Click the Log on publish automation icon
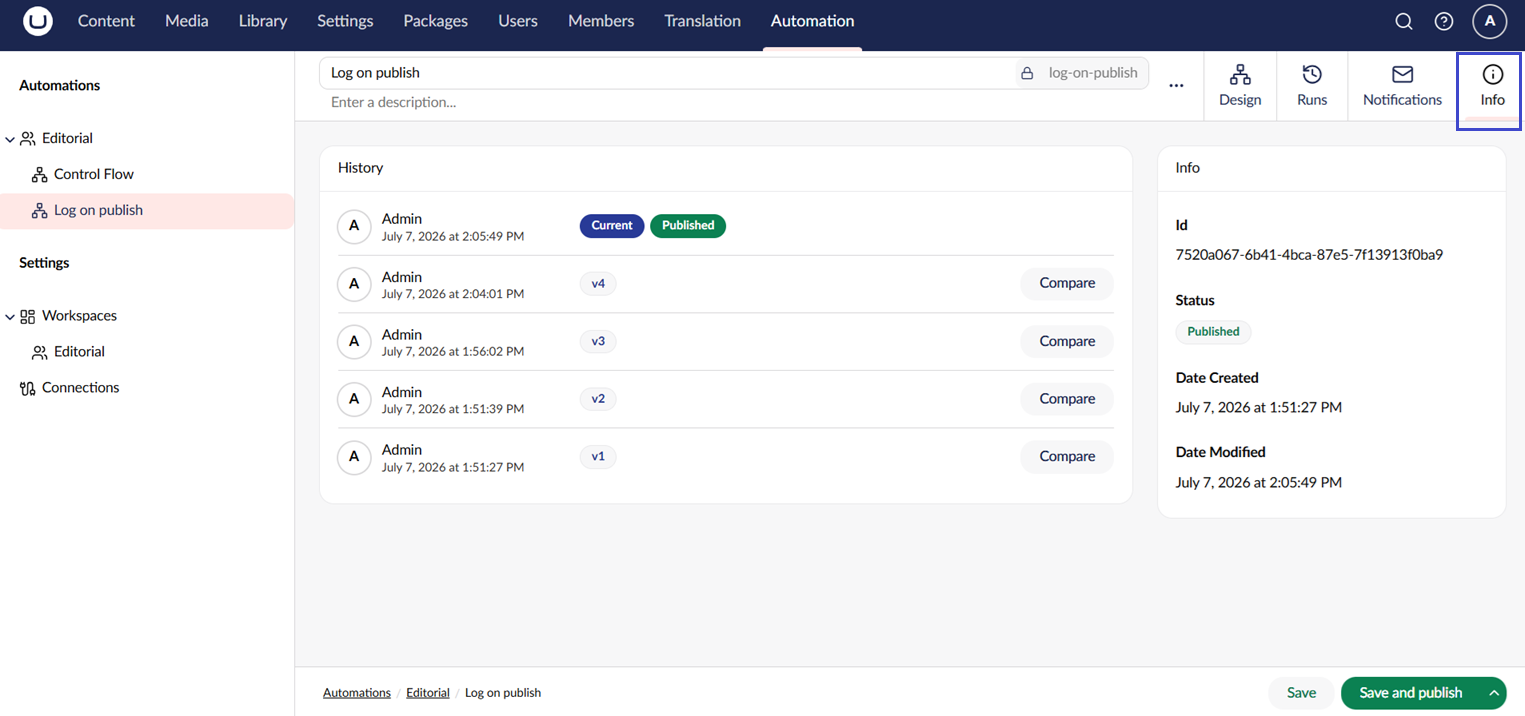 40,210
